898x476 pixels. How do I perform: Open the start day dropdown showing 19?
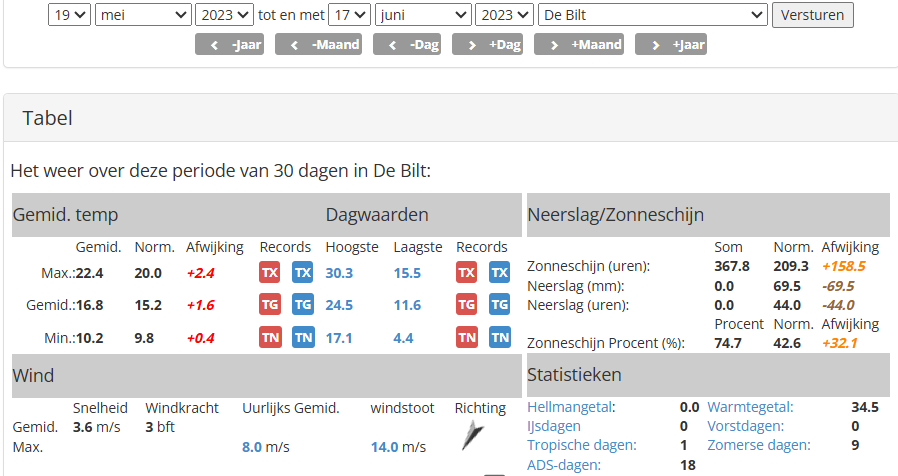click(69, 15)
